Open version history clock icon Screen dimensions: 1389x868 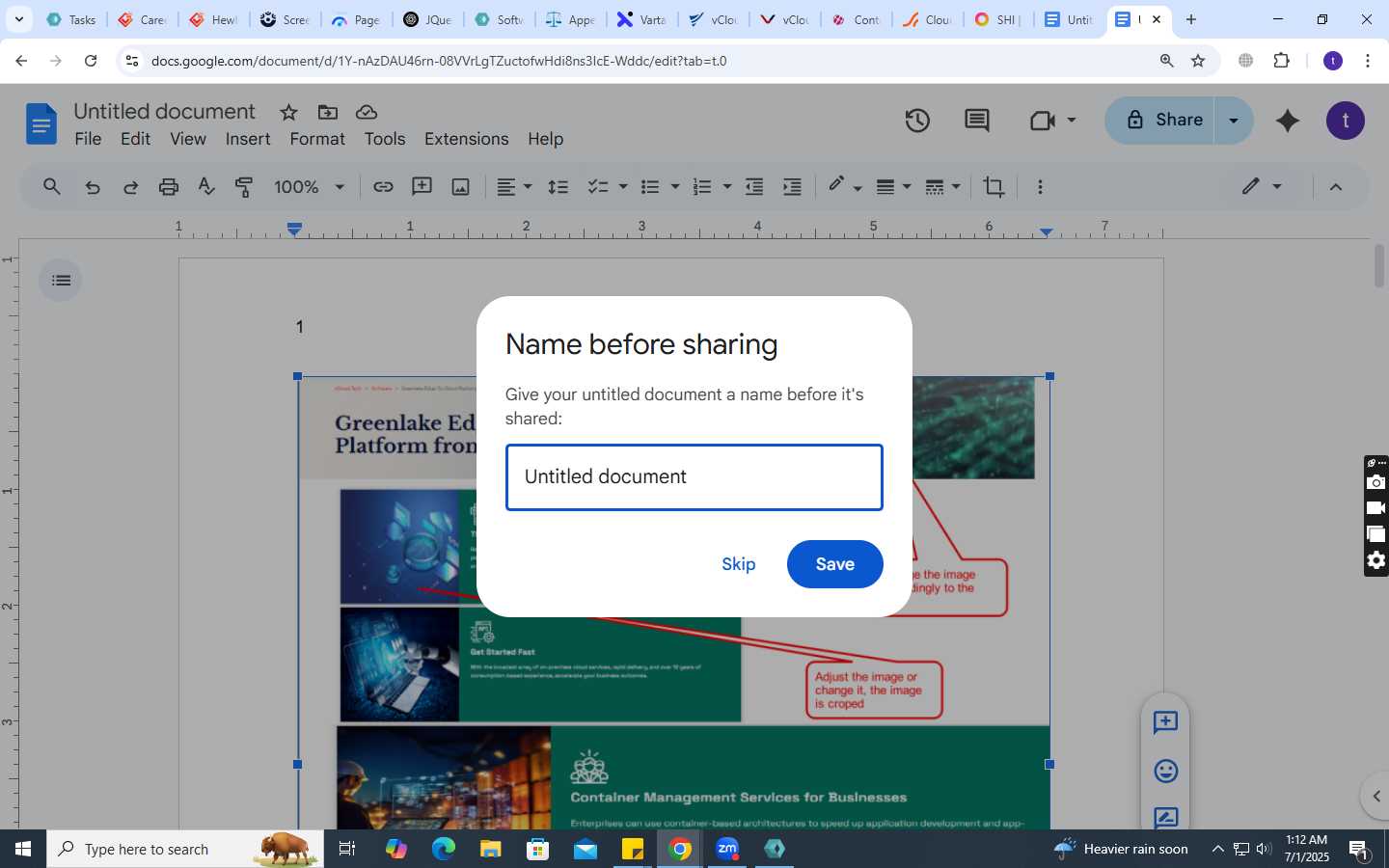[x=917, y=121]
